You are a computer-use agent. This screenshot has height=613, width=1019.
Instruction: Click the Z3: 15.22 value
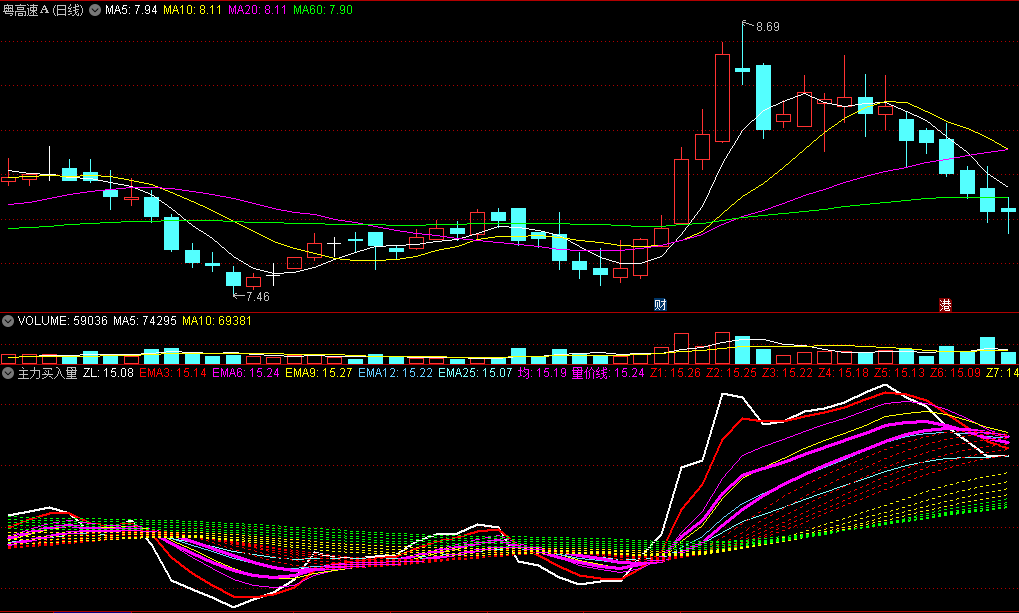788,373
